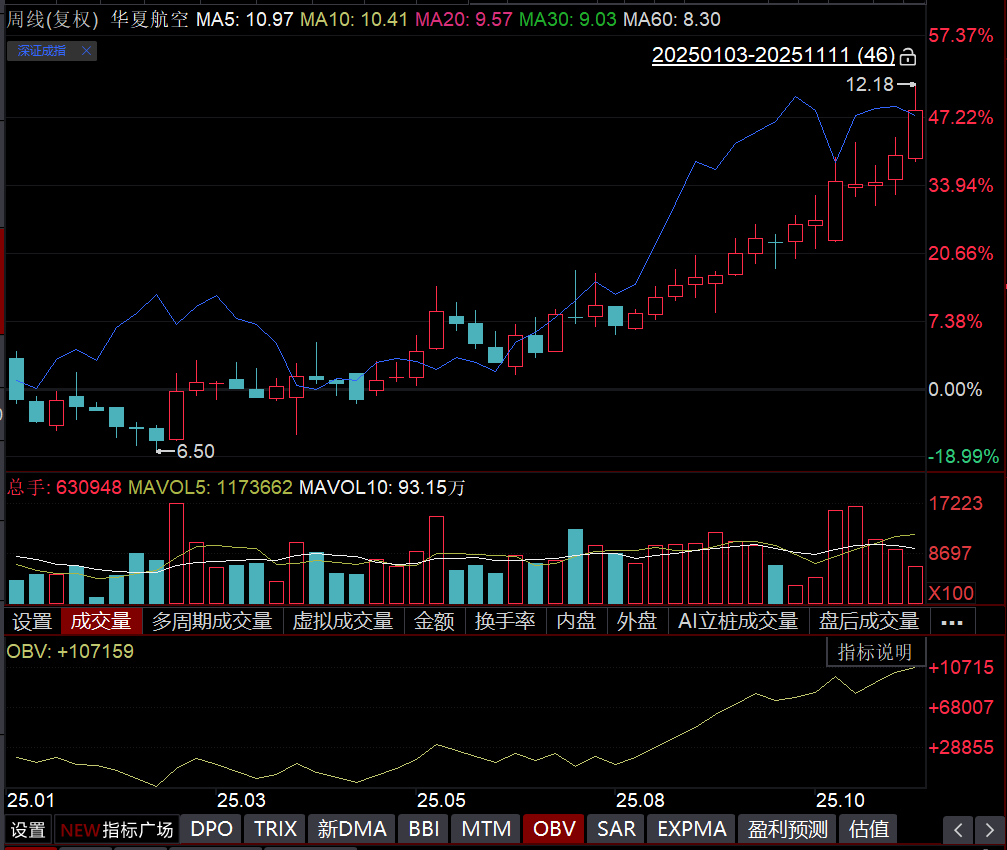The height and width of the screenshot is (850, 1007).
Task: Switch to the 成交量 volume tab
Action: pyautogui.click(x=100, y=622)
